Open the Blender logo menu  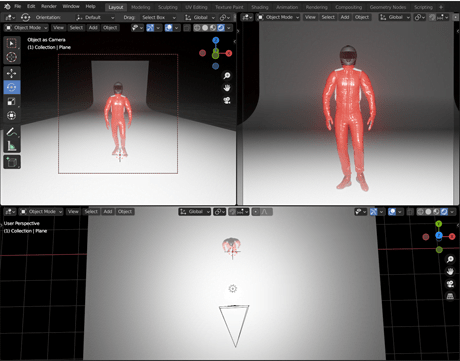tap(7, 6)
